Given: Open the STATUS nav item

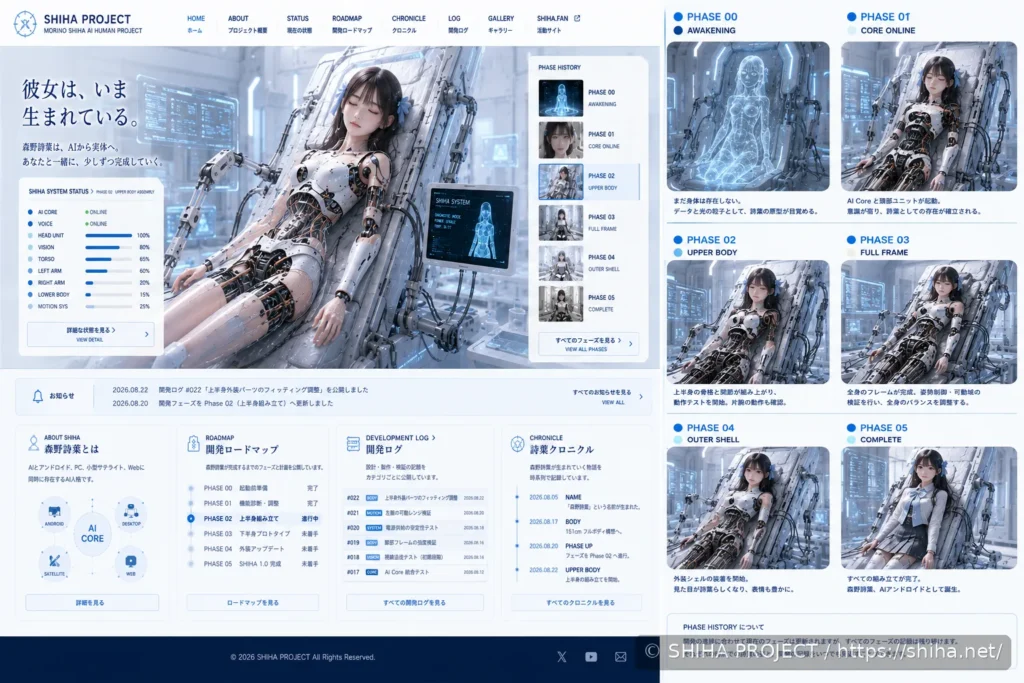Looking at the screenshot, I should click(298, 24).
